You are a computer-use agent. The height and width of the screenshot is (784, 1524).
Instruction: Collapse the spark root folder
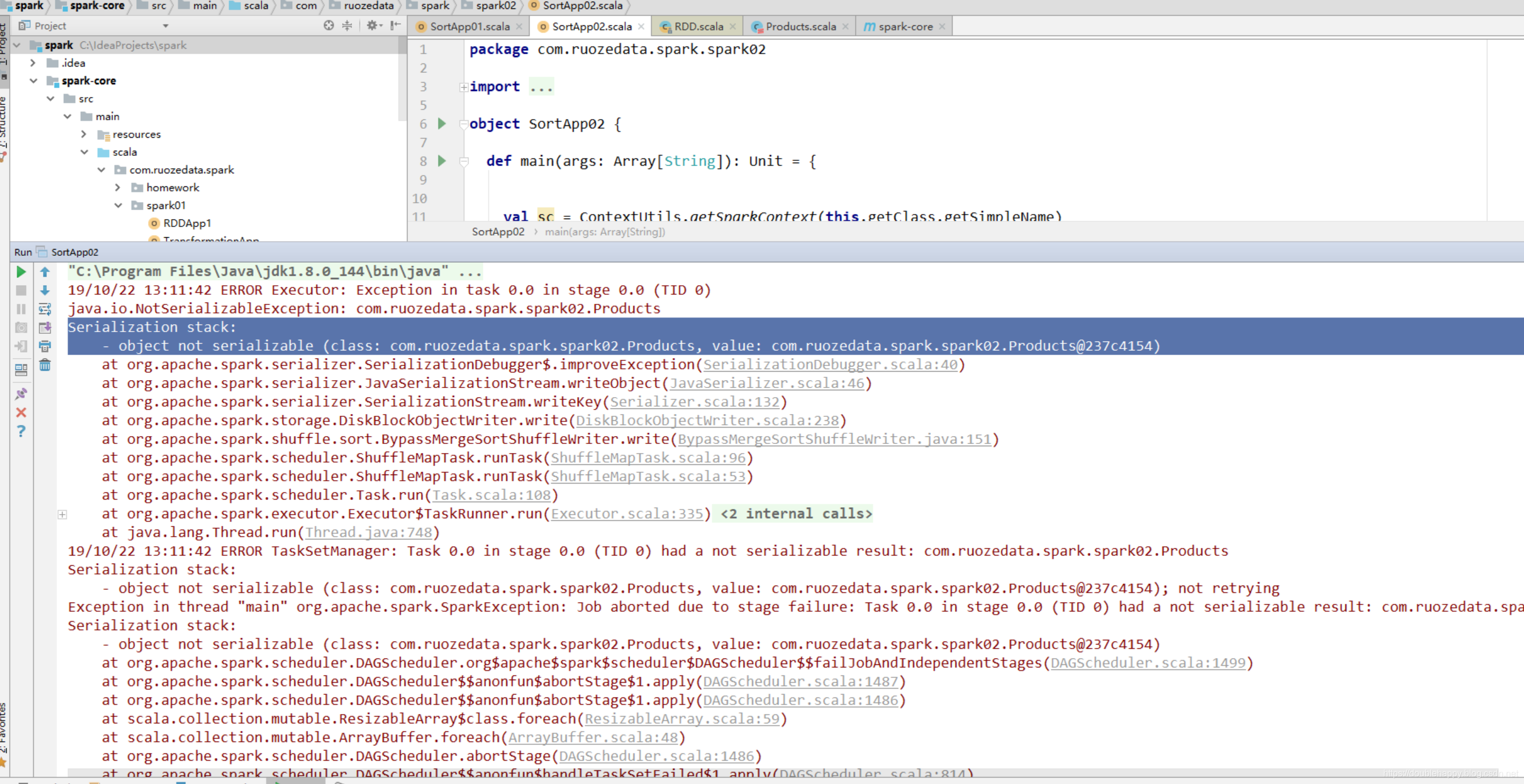point(17,45)
